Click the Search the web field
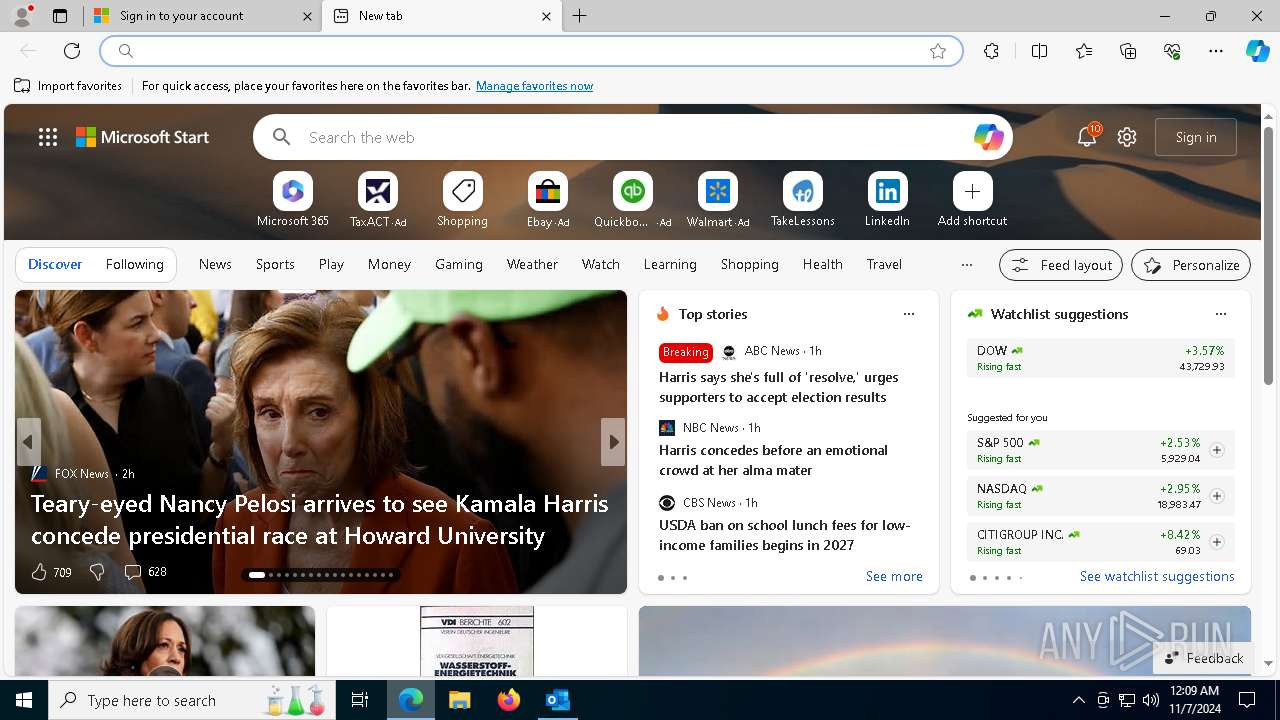 (632, 137)
